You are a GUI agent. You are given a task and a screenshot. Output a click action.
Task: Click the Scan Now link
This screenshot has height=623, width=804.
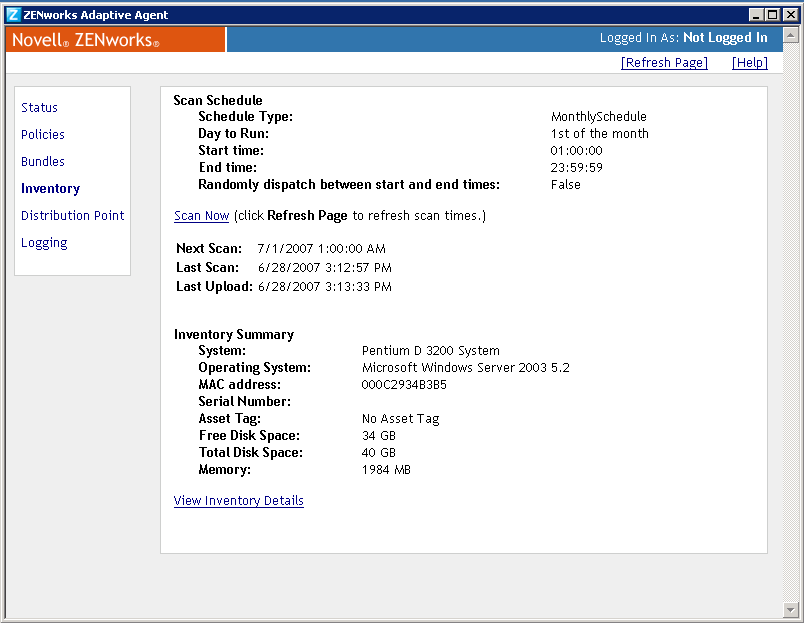(x=202, y=216)
